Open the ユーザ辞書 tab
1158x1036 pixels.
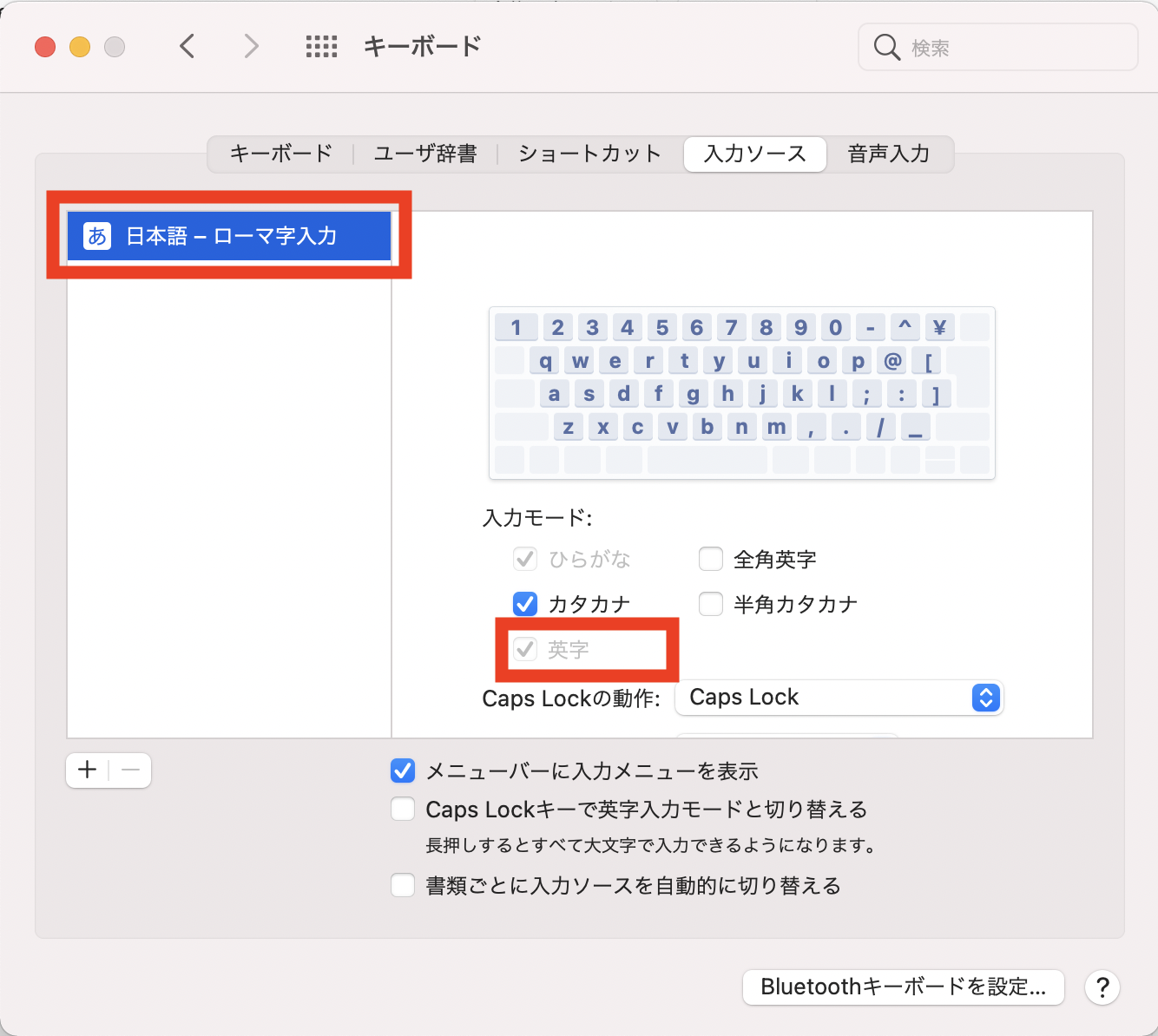coord(424,154)
